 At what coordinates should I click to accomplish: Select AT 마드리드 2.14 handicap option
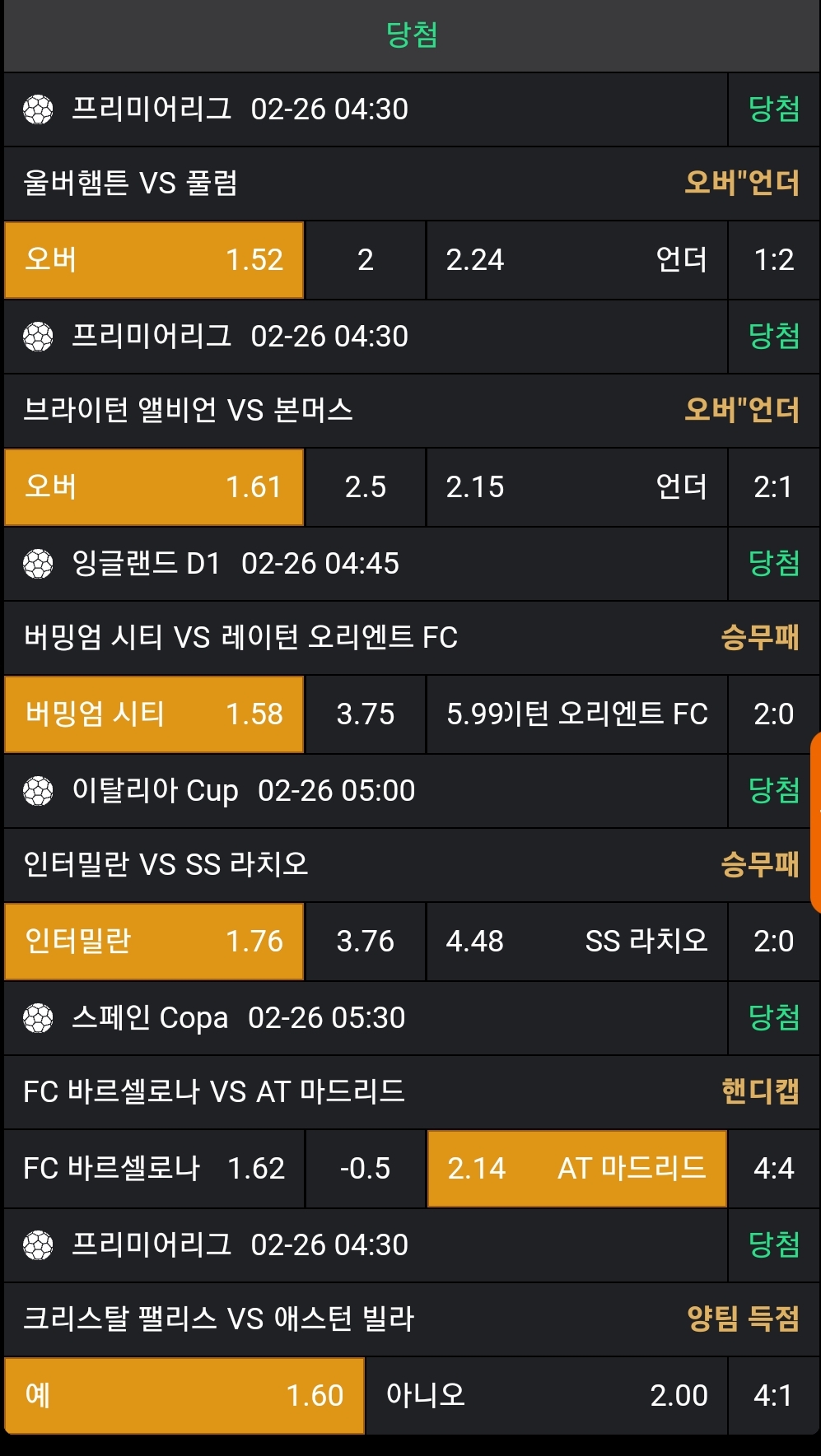[576, 1169]
